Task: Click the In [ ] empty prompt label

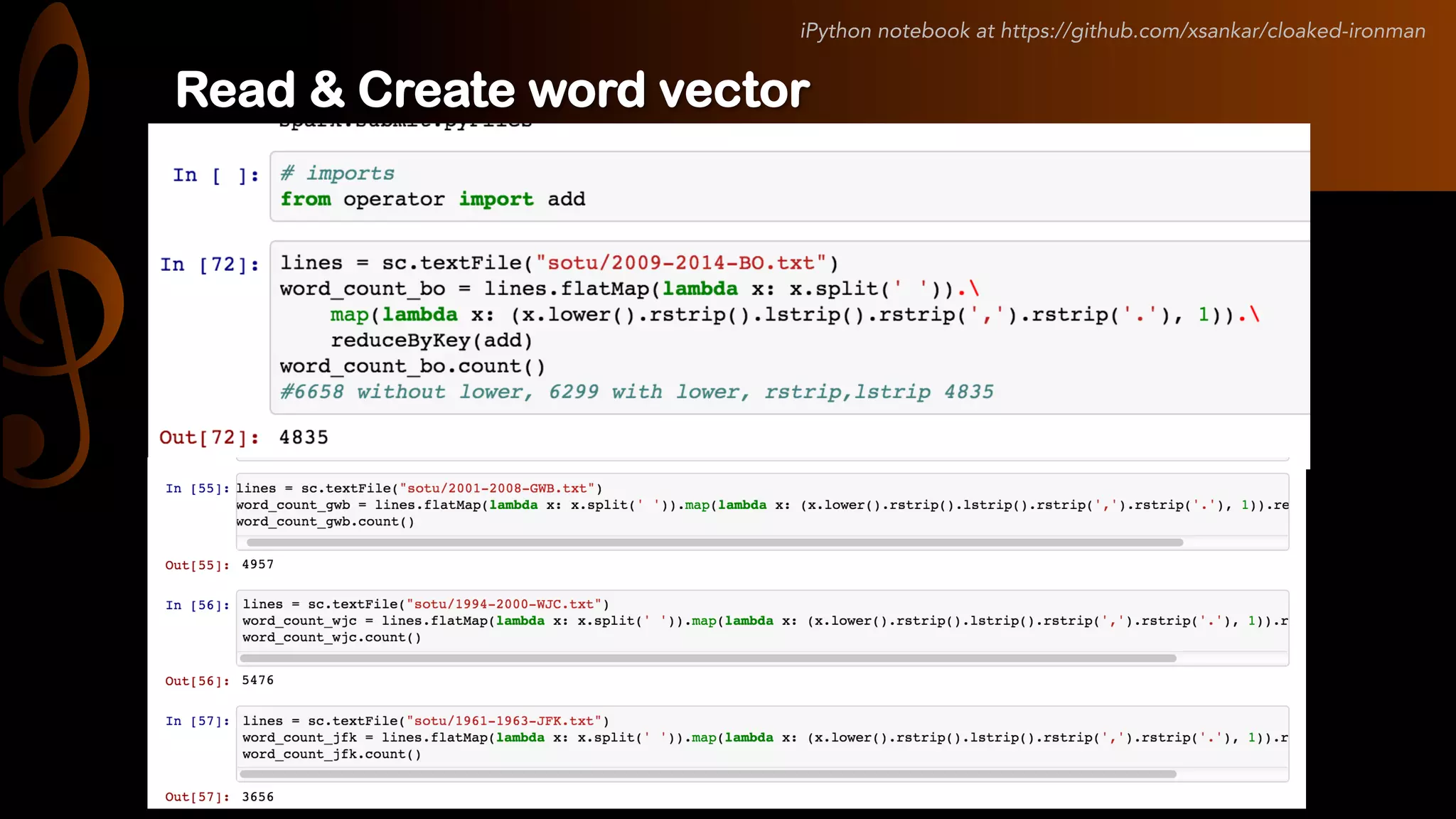Action: pos(215,176)
